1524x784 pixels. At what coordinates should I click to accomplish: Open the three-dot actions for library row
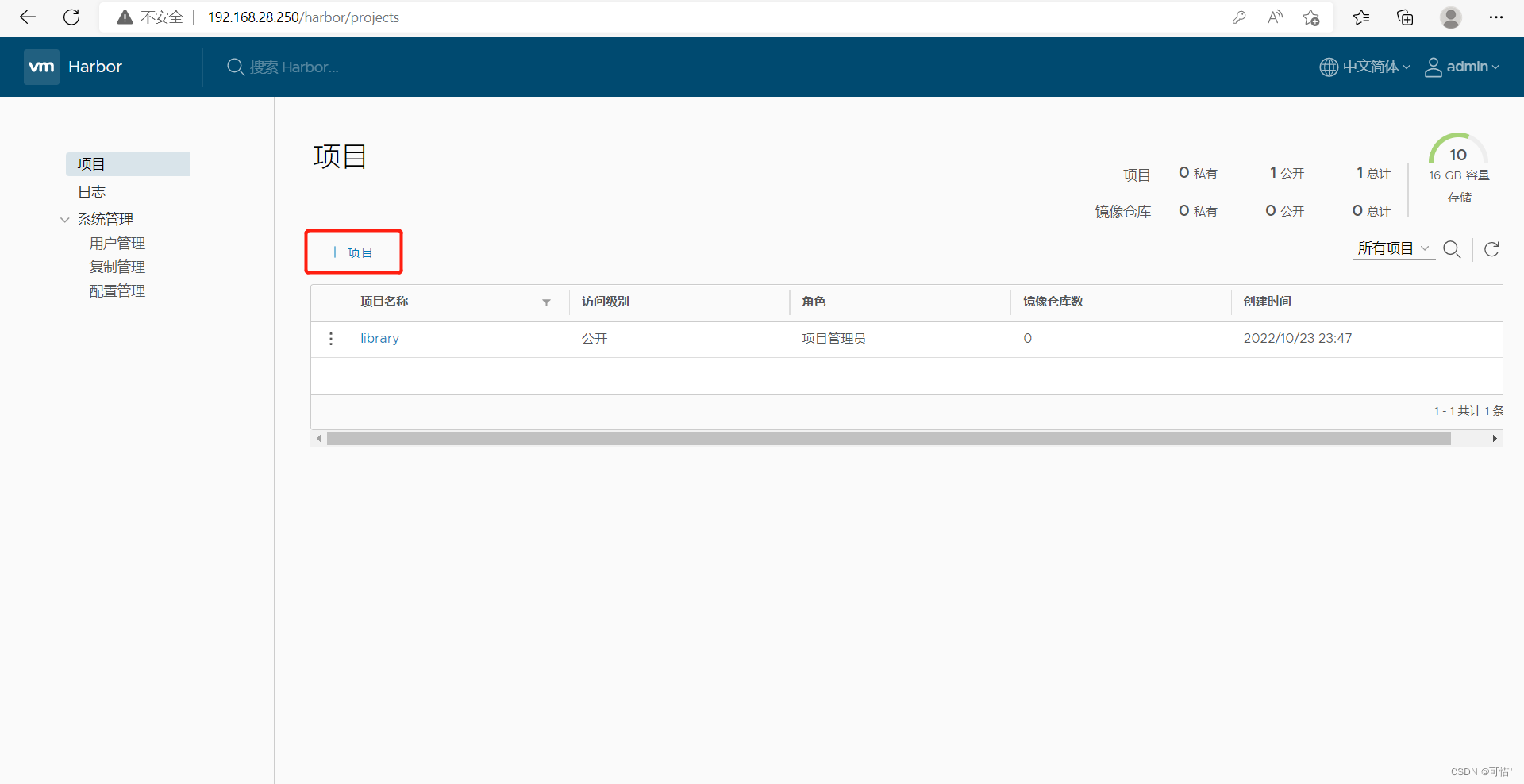click(x=331, y=339)
